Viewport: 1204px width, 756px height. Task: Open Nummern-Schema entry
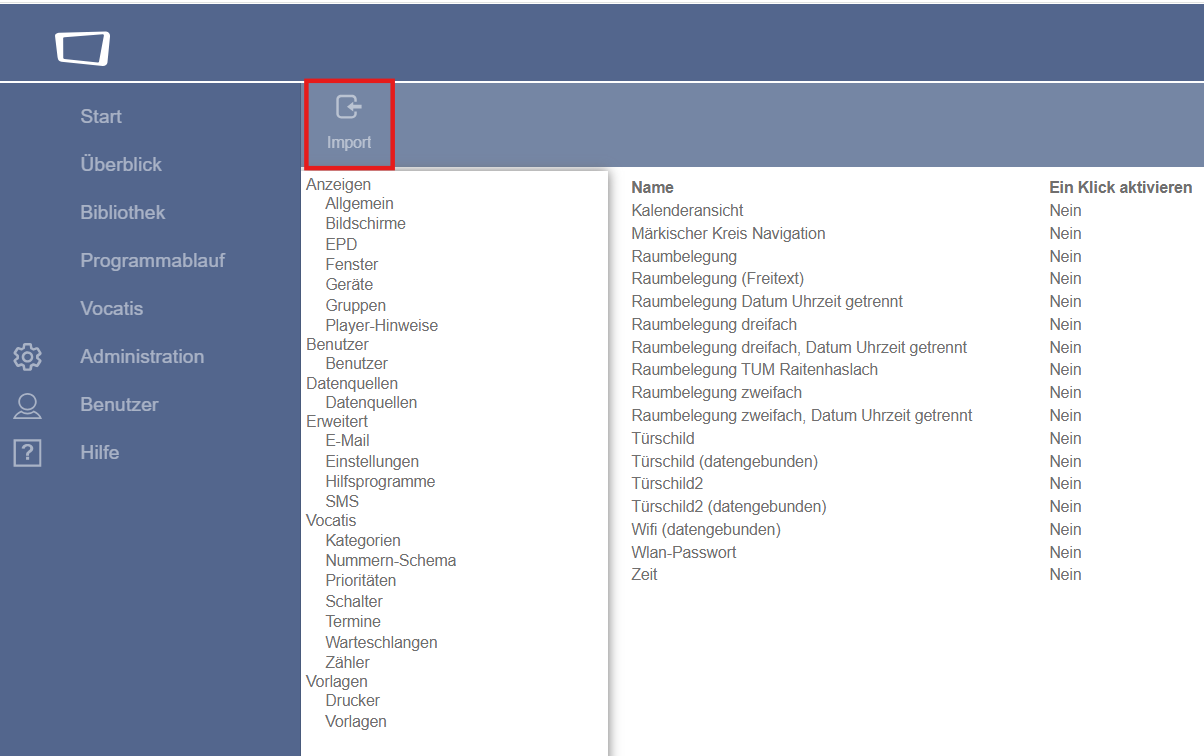tap(391, 561)
